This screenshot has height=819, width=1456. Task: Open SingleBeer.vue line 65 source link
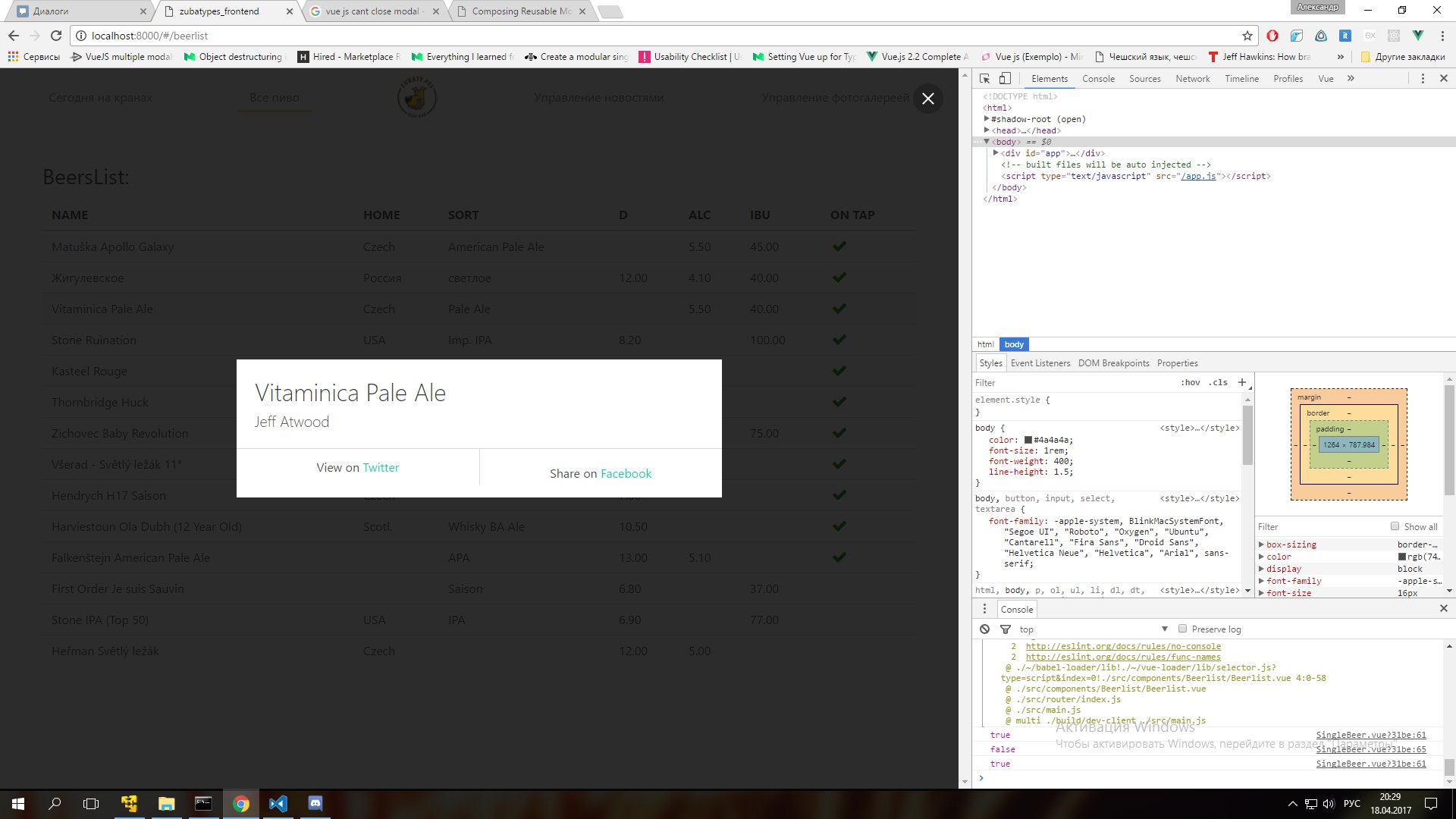coord(1371,749)
